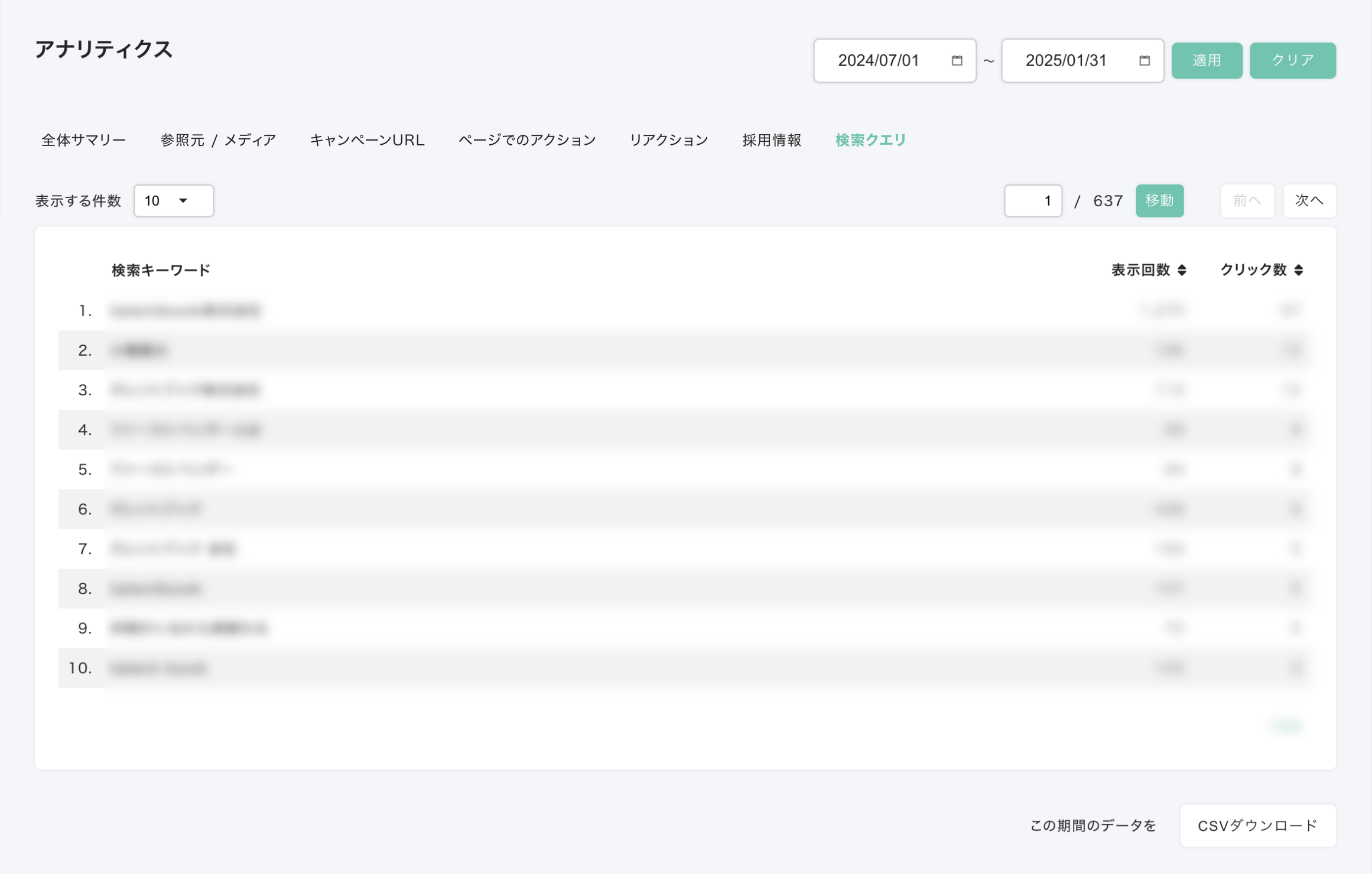The height and width of the screenshot is (874, 1372).
Task: Sort by 表示回数 arrow icon
Action: point(1182,270)
